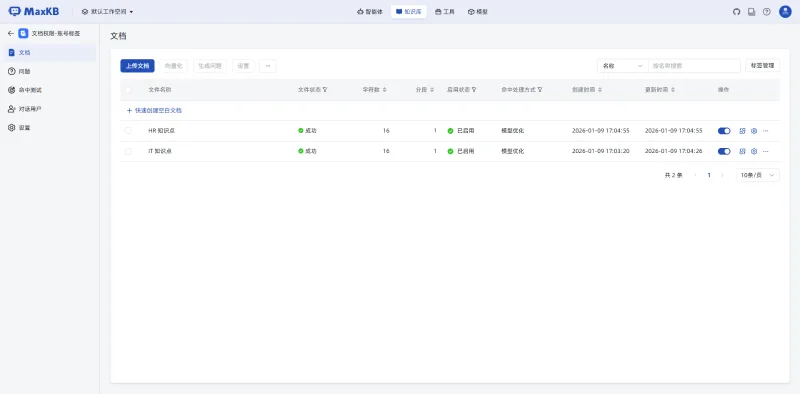Open the 默认工作空间 workspace dropdown
The image size is (800, 394).
(107, 12)
